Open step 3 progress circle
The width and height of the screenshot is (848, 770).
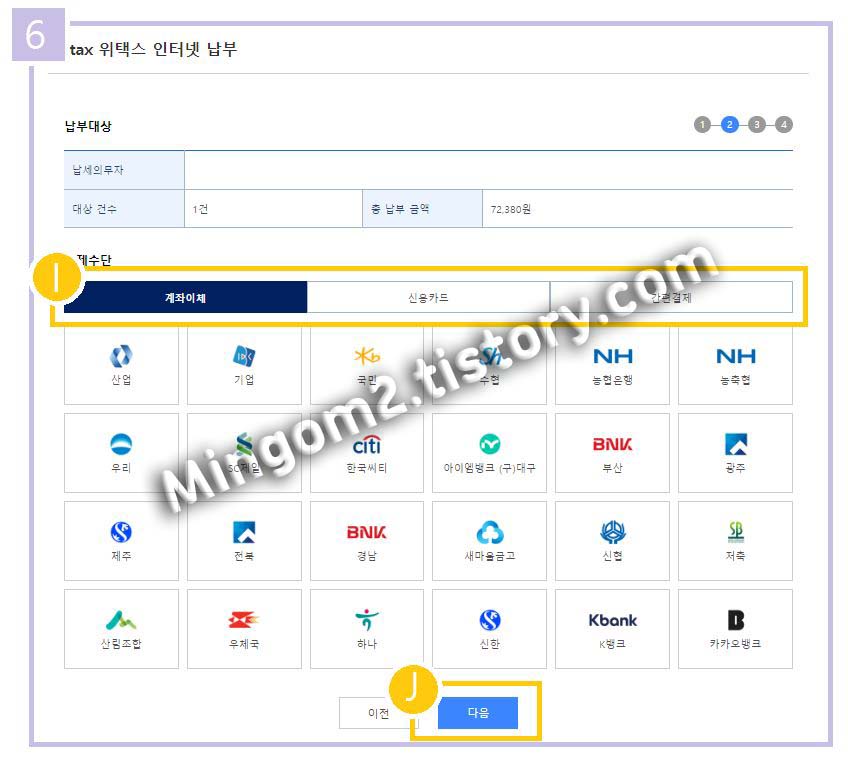[757, 125]
